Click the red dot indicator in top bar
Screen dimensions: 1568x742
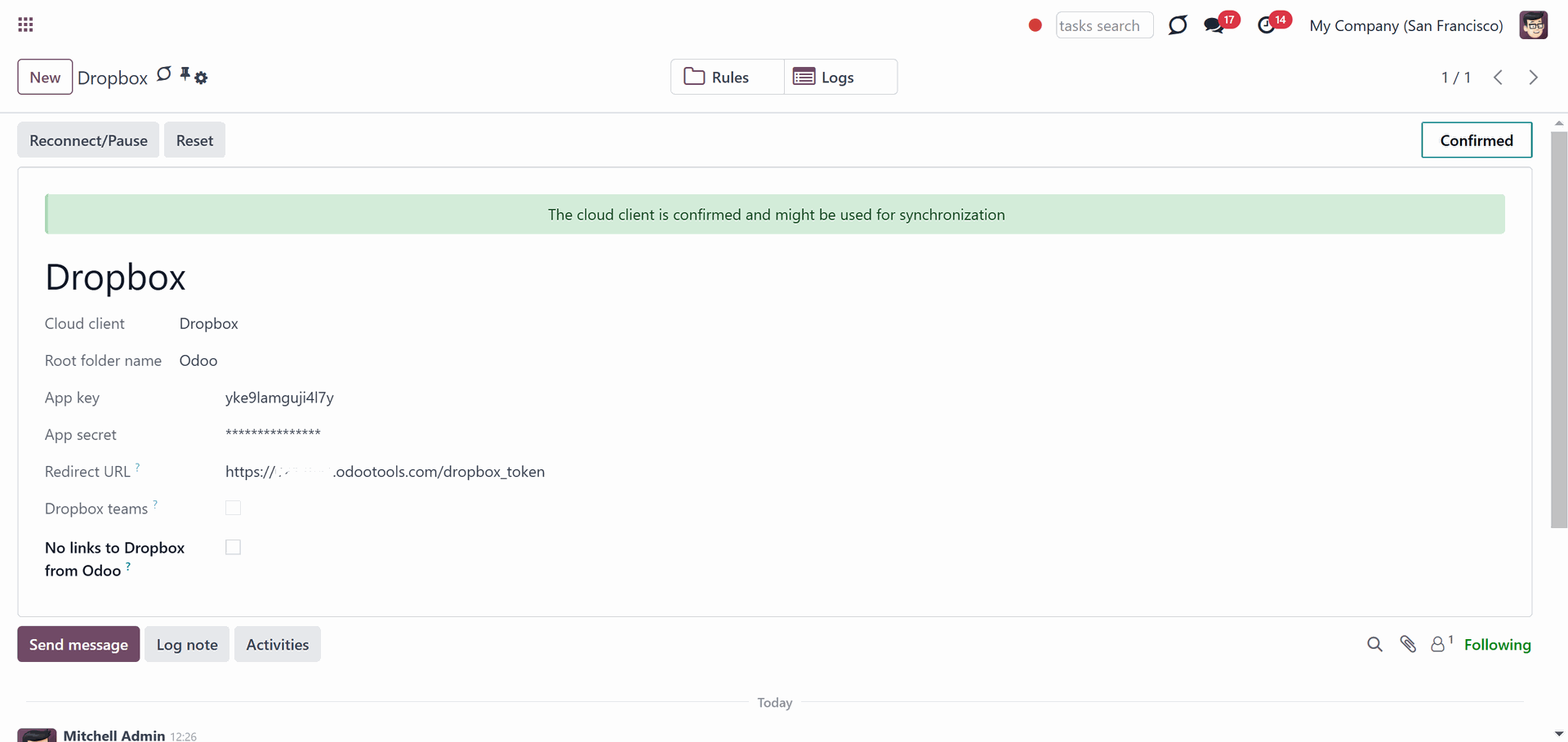1035,25
